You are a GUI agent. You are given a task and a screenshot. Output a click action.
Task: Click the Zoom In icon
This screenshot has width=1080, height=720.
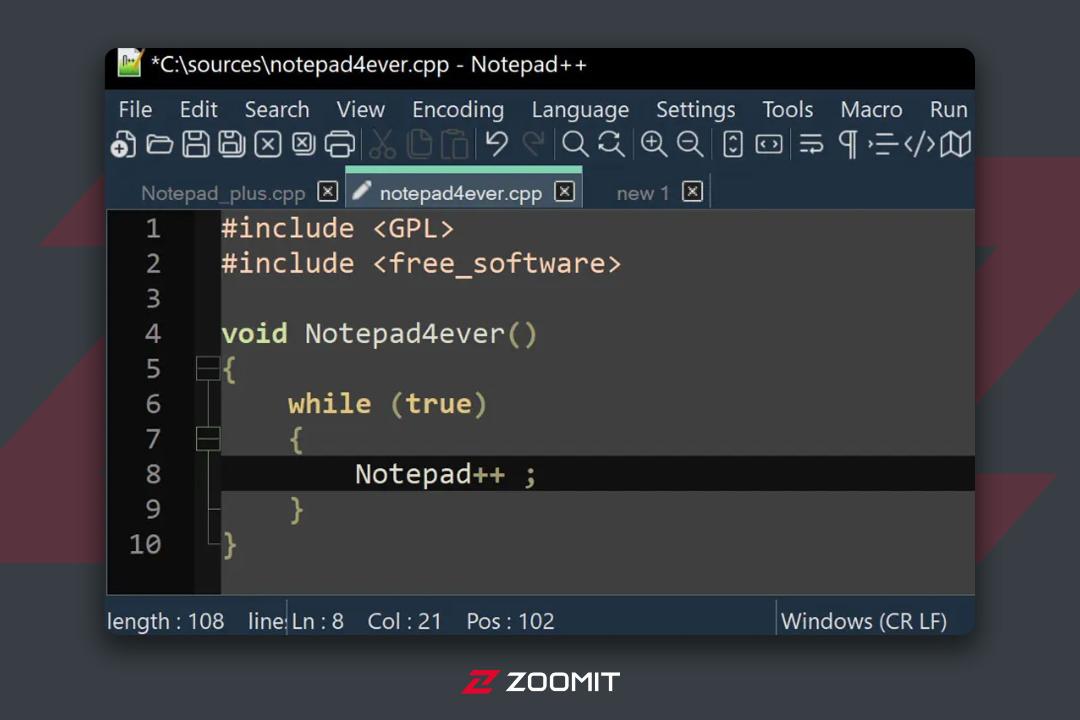coord(654,145)
